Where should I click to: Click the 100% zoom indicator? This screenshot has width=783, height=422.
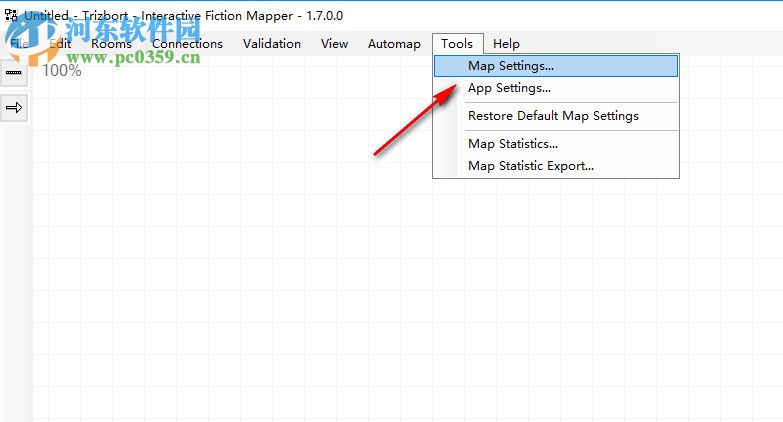[61, 70]
